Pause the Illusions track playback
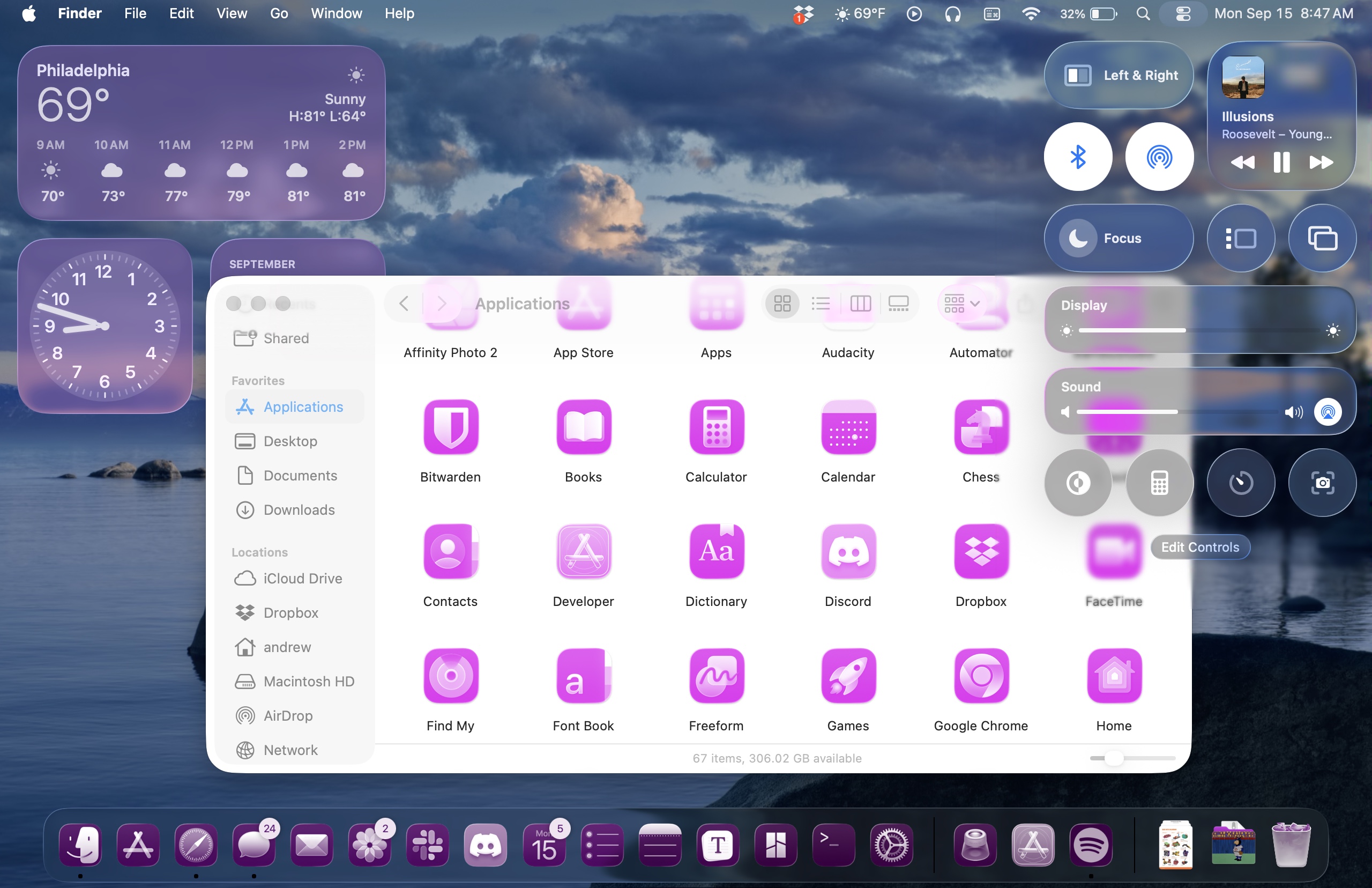The width and height of the screenshot is (1372, 888). [x=1281, y=162]
